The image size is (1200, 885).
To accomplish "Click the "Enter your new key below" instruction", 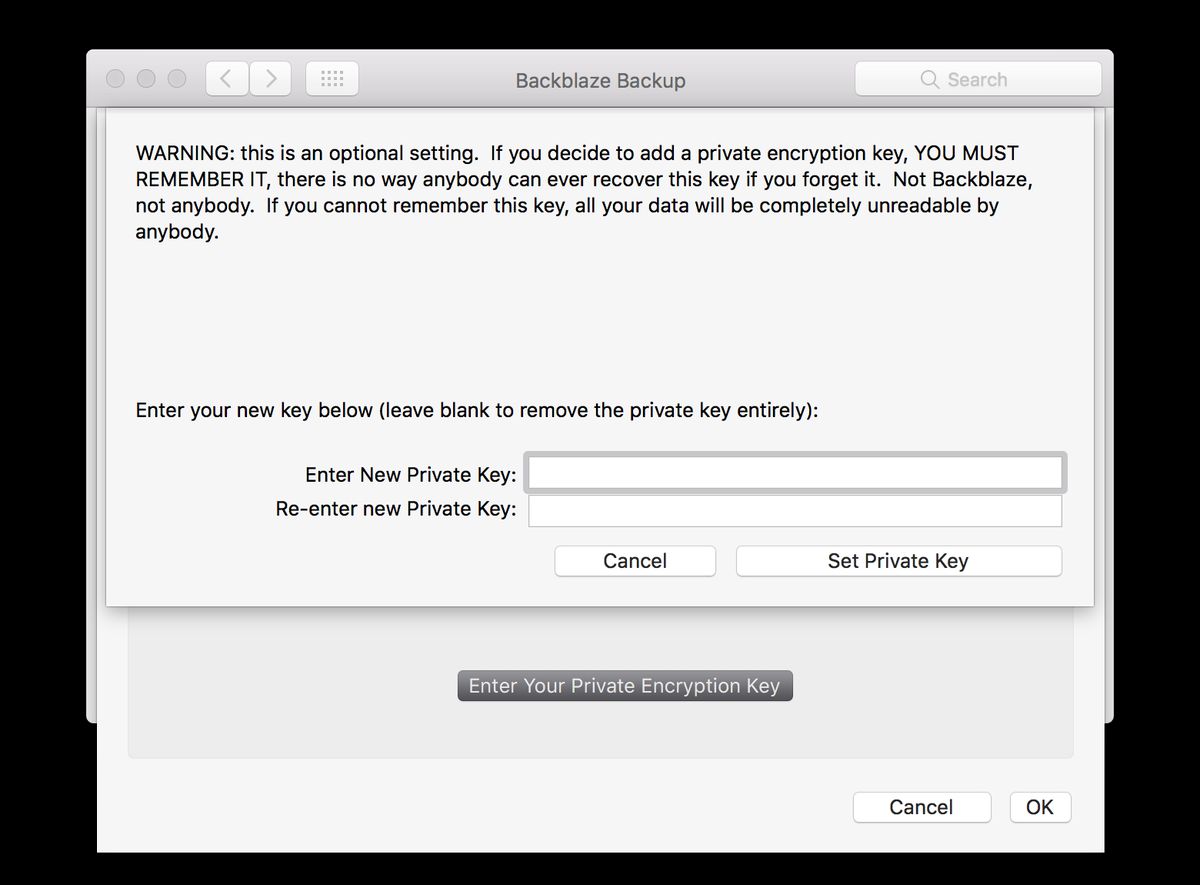I will 476,410.
